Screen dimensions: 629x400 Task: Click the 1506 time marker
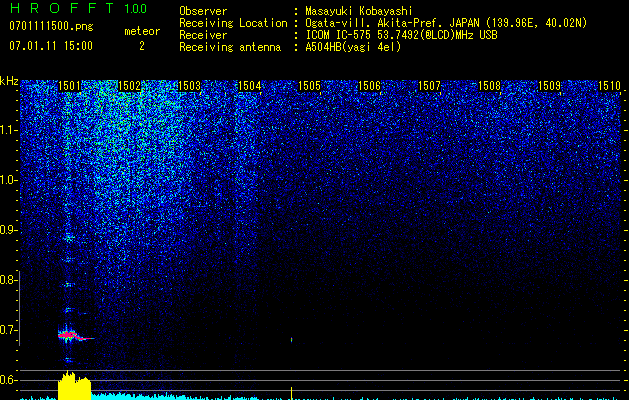point(369,86)
